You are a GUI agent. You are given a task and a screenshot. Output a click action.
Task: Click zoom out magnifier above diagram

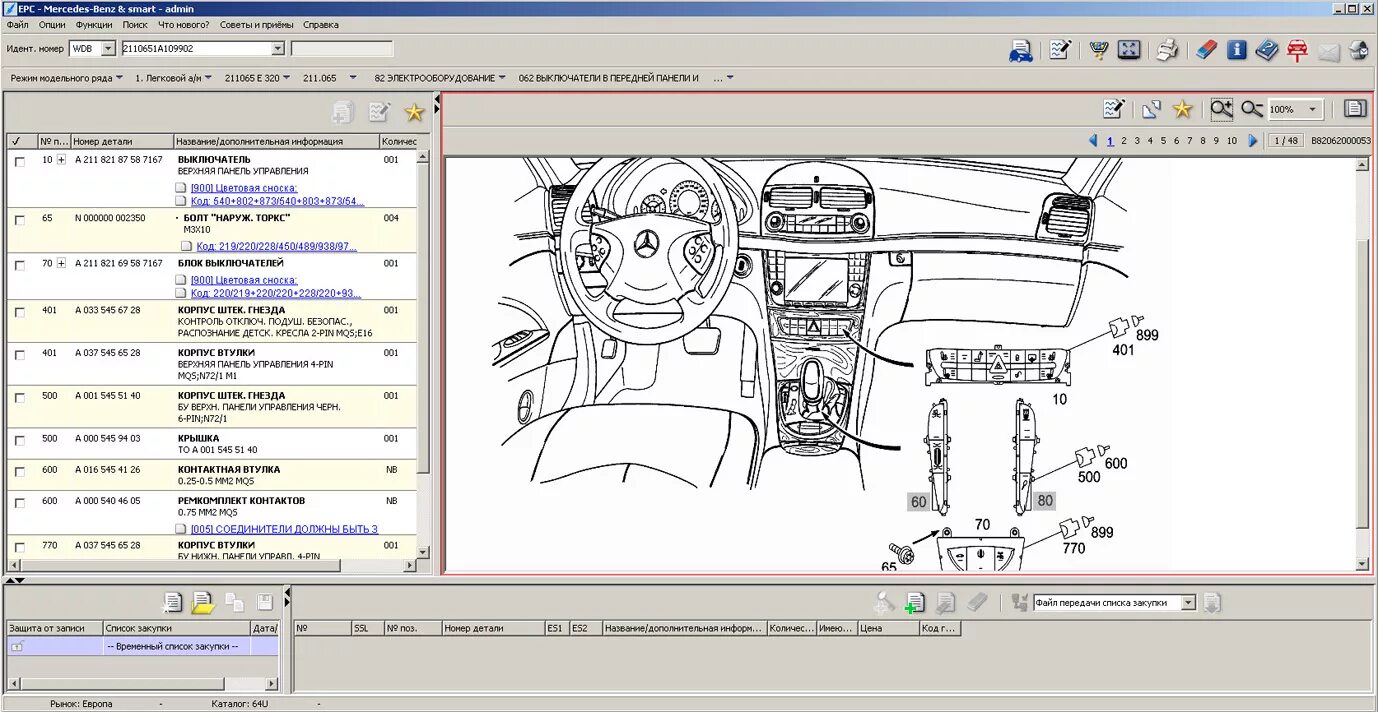tap(1252, 109)
